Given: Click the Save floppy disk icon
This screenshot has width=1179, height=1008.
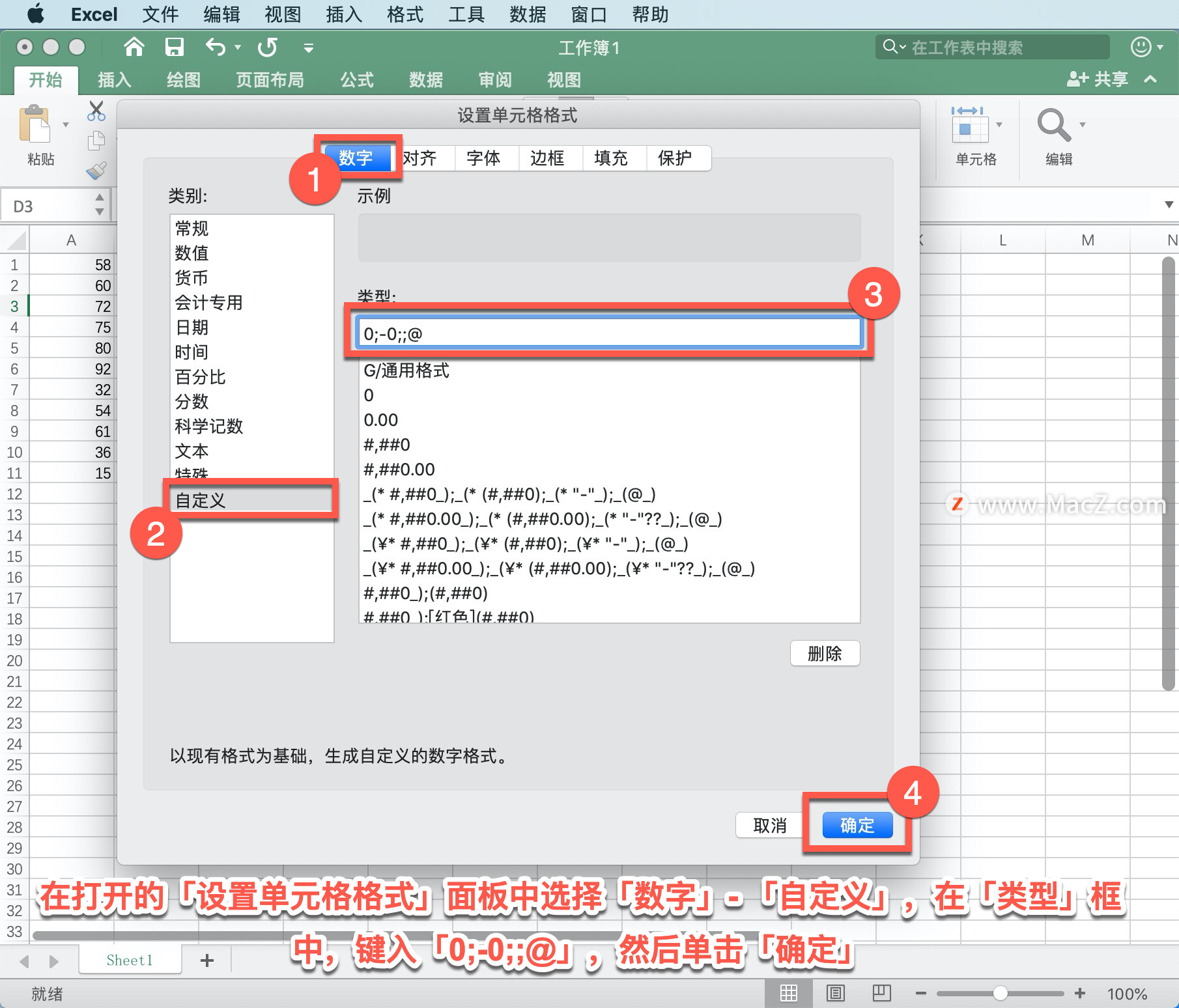Looking at the screenshot, I should pos(174,47).
